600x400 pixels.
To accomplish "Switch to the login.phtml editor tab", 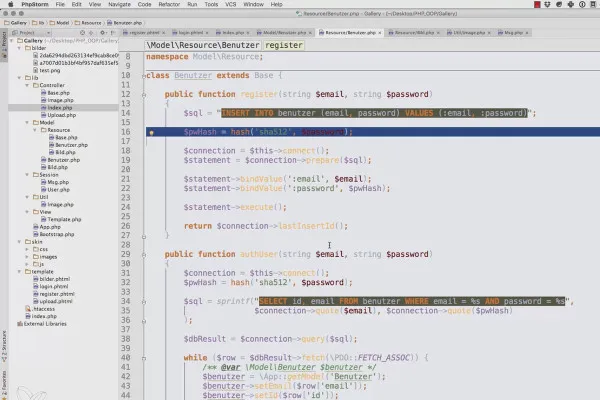I will click(x=190, y=33).
